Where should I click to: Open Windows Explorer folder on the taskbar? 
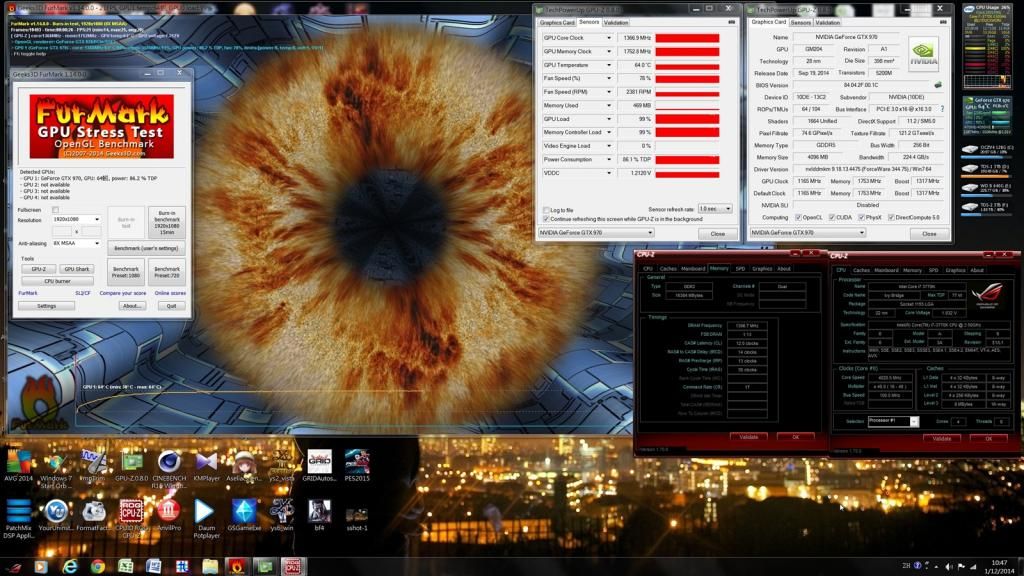[210, 566]
